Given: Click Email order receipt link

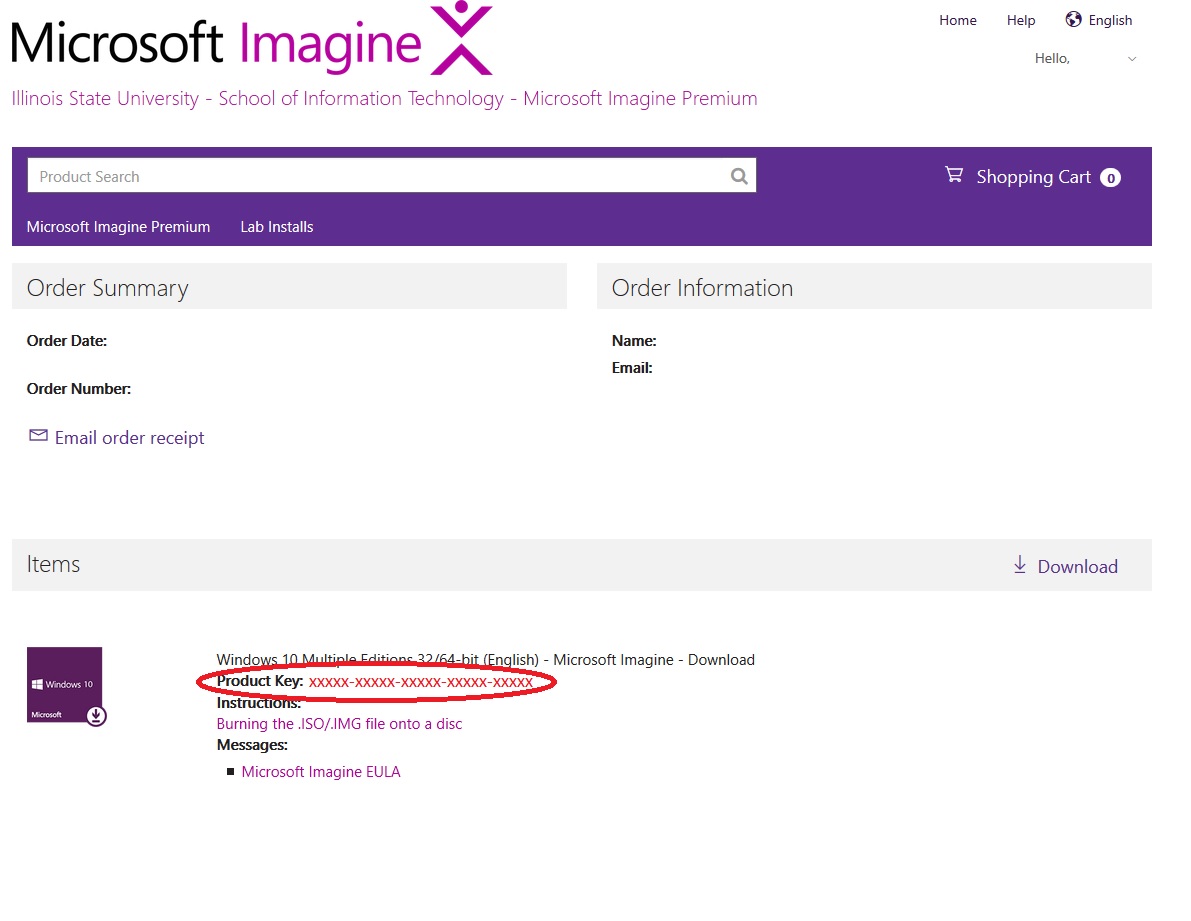Looking at the screenshot, I should [x=129, y=438].
